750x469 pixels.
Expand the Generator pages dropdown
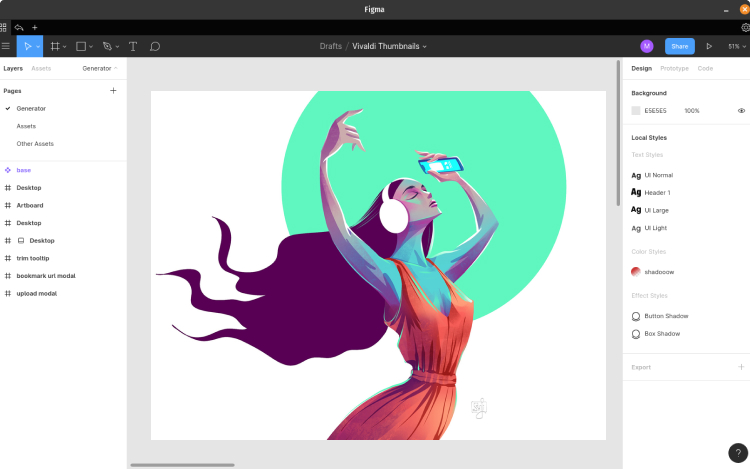pyautogui.click(x=99, y=68)
